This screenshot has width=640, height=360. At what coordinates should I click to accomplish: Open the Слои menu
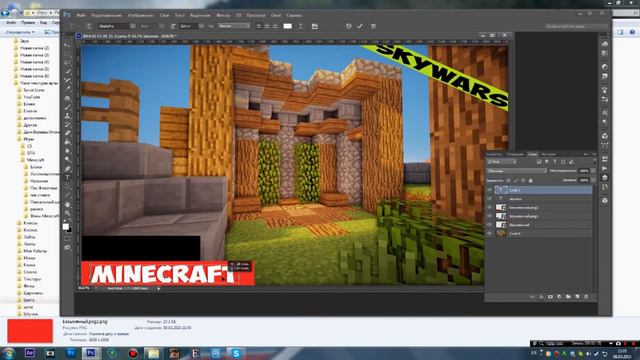(164, 15)
